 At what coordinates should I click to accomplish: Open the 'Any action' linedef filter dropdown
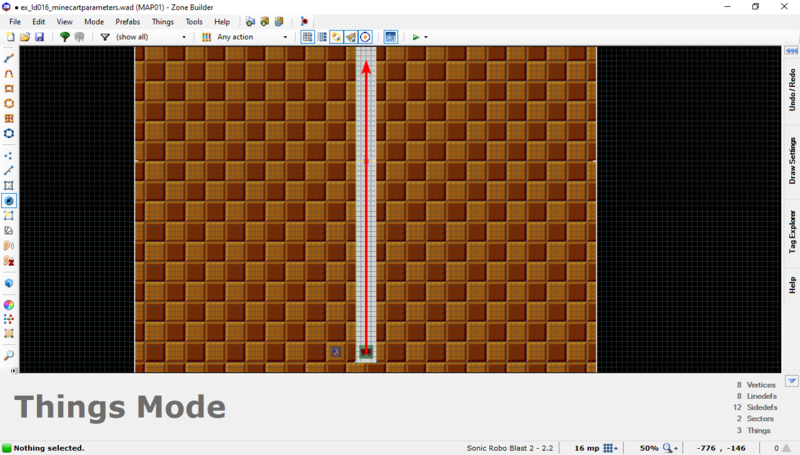coord(252,37)
